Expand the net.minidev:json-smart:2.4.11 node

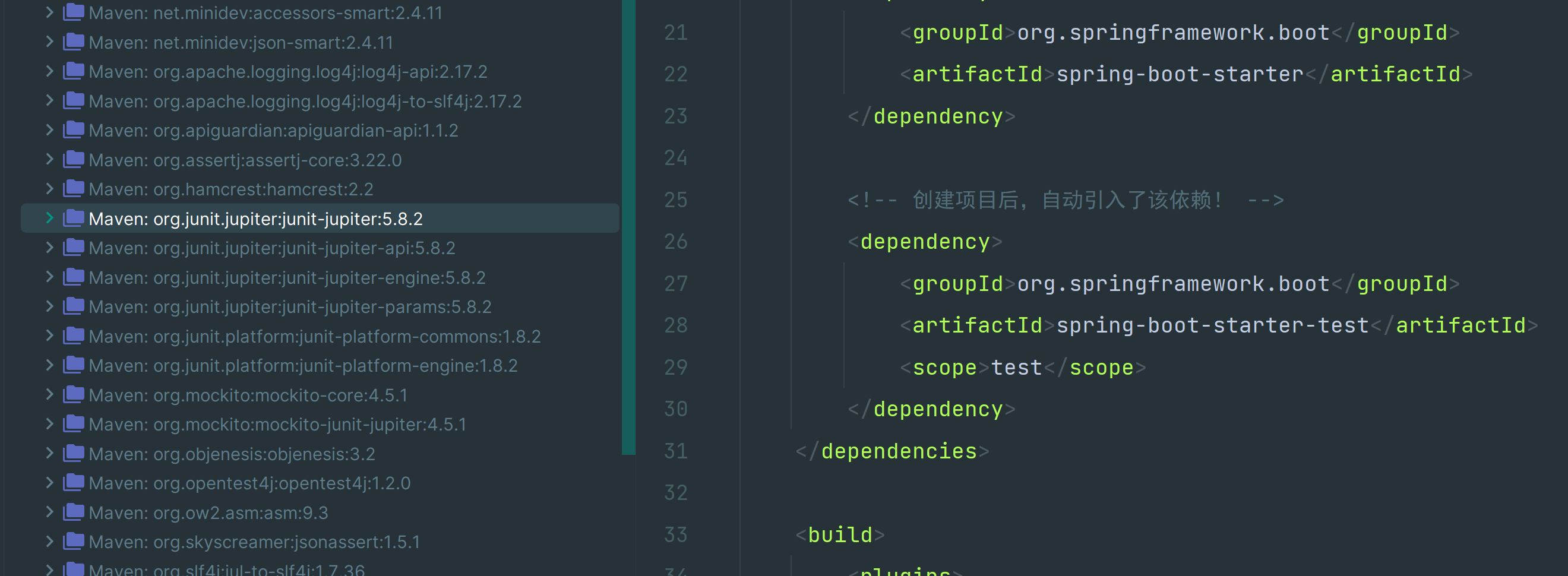[50, 42]
